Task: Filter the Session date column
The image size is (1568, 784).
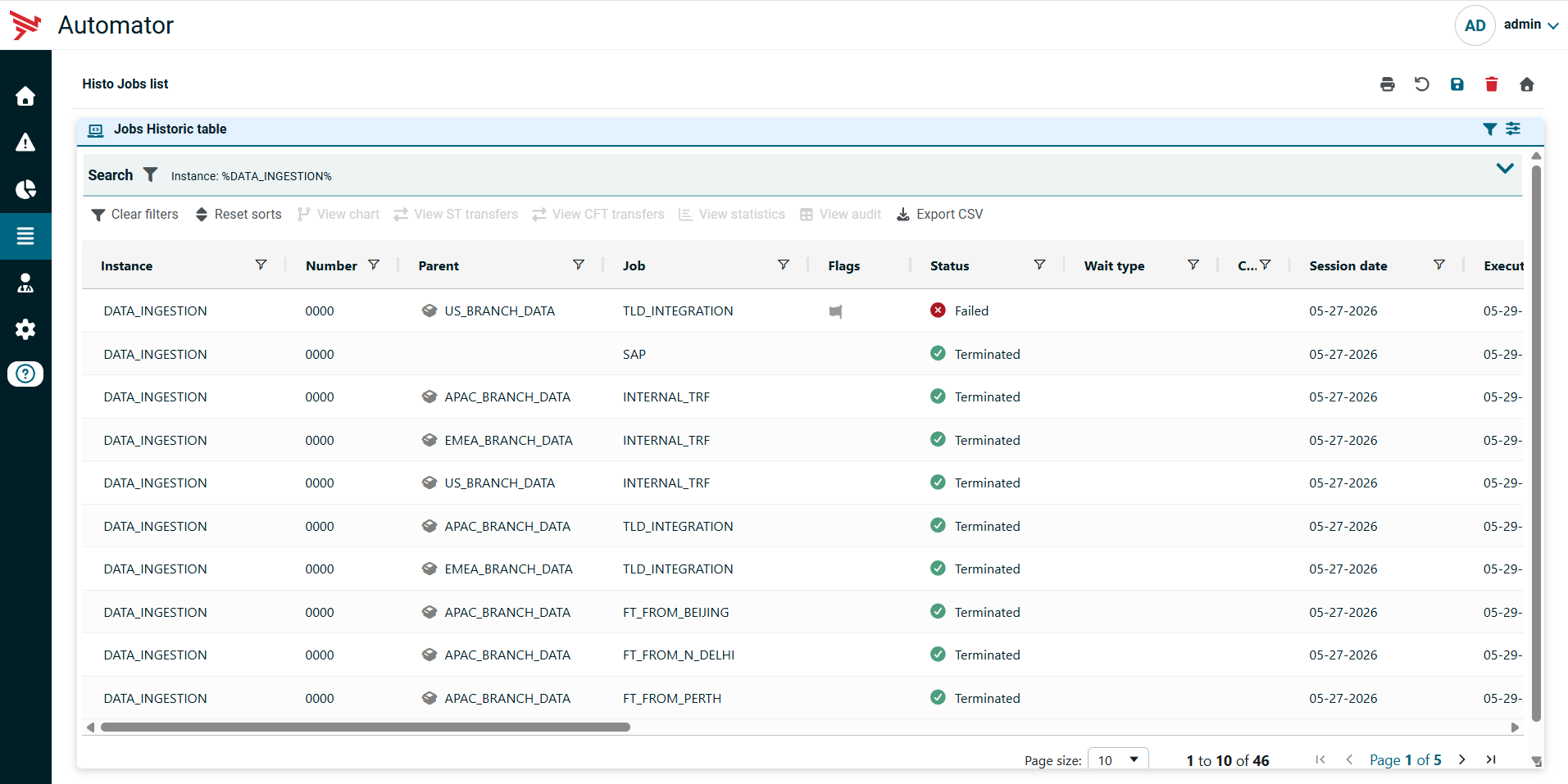Action: coord(1439,265)
